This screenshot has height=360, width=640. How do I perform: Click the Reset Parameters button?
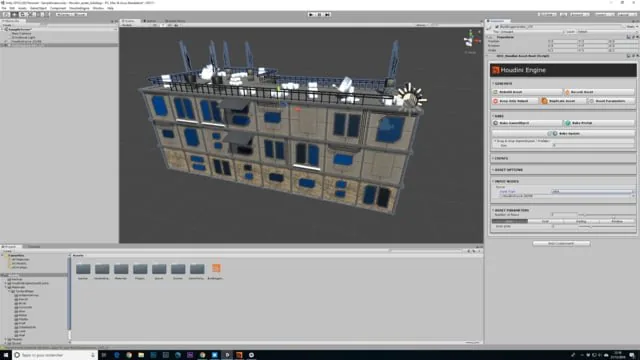[x=611, y=101]
